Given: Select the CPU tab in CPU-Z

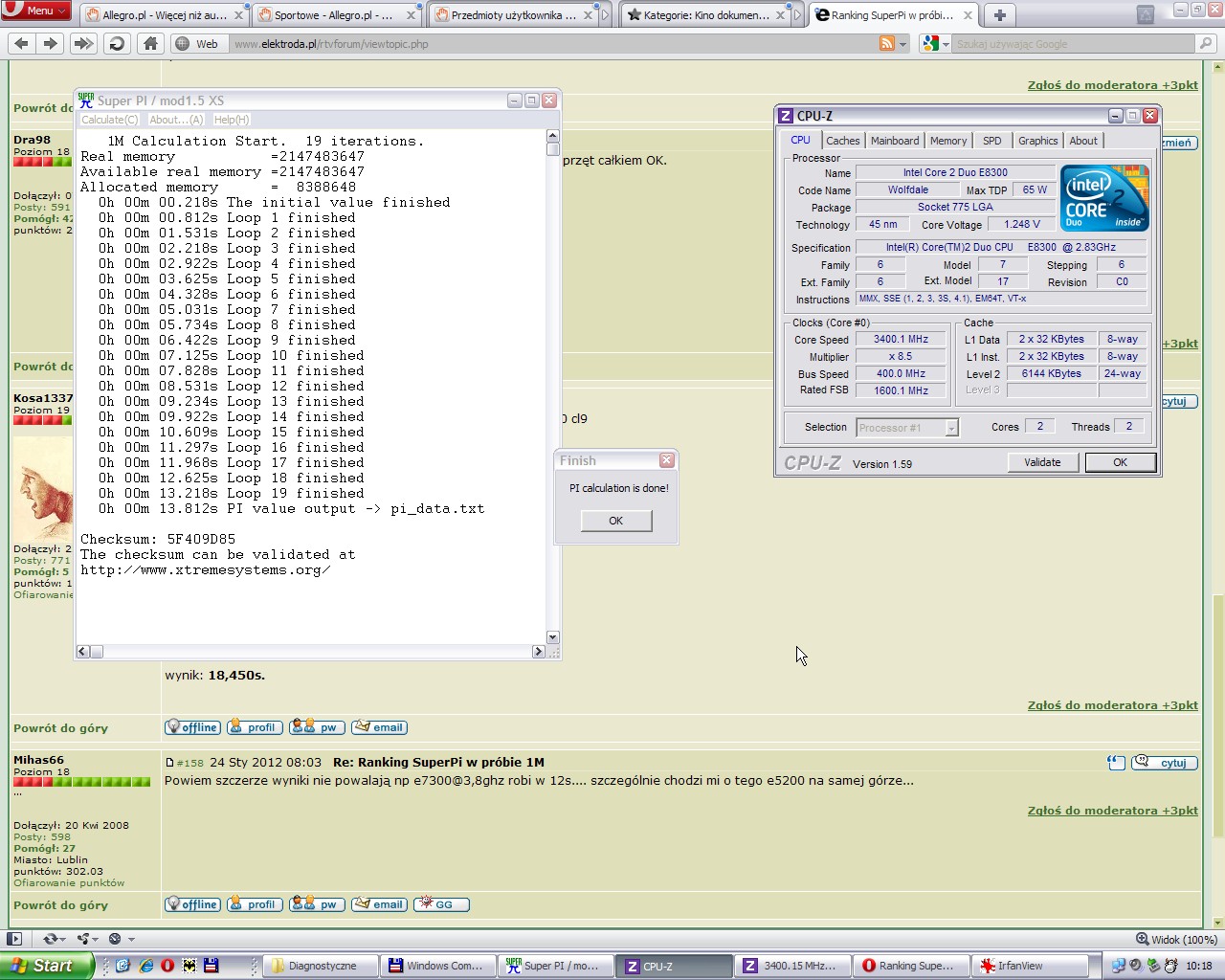Looking at the screenshot, I should point(800,140).
